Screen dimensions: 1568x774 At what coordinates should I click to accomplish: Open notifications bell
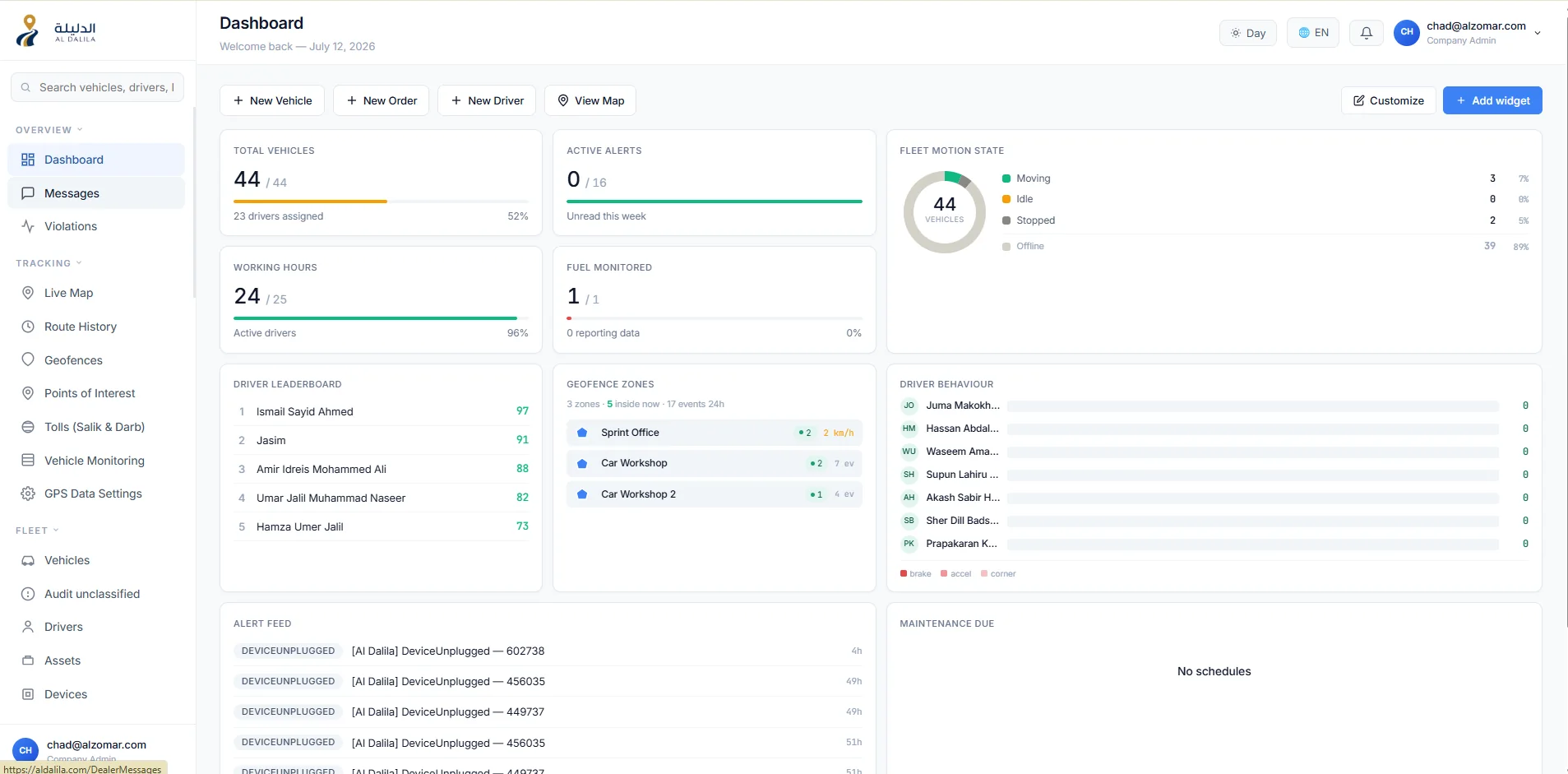pos(1367,33)
